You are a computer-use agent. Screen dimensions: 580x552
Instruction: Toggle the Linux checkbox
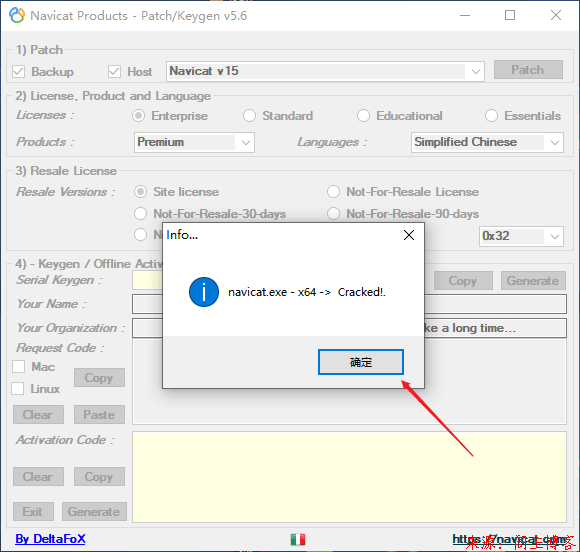pyautogui.click(x=18, y=389)
